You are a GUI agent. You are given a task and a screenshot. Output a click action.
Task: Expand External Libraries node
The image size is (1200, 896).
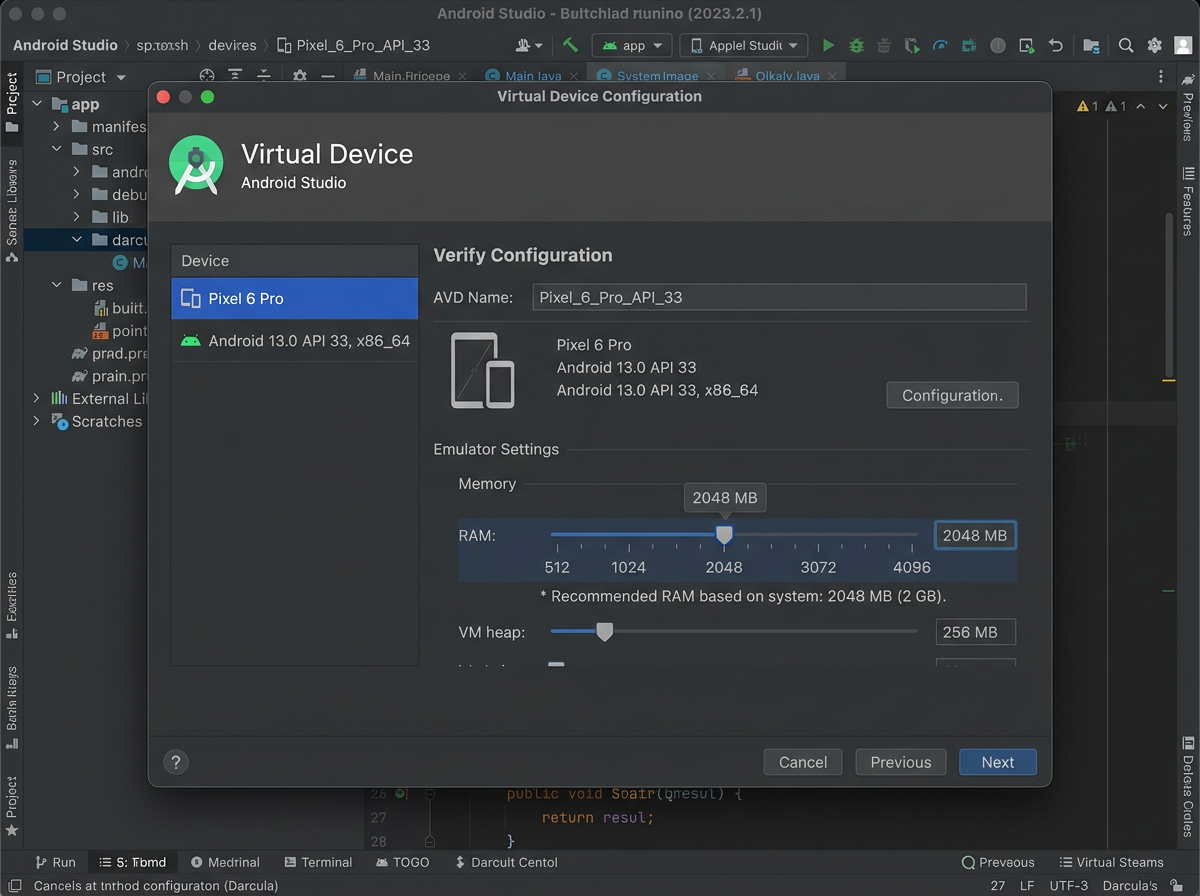38,398
